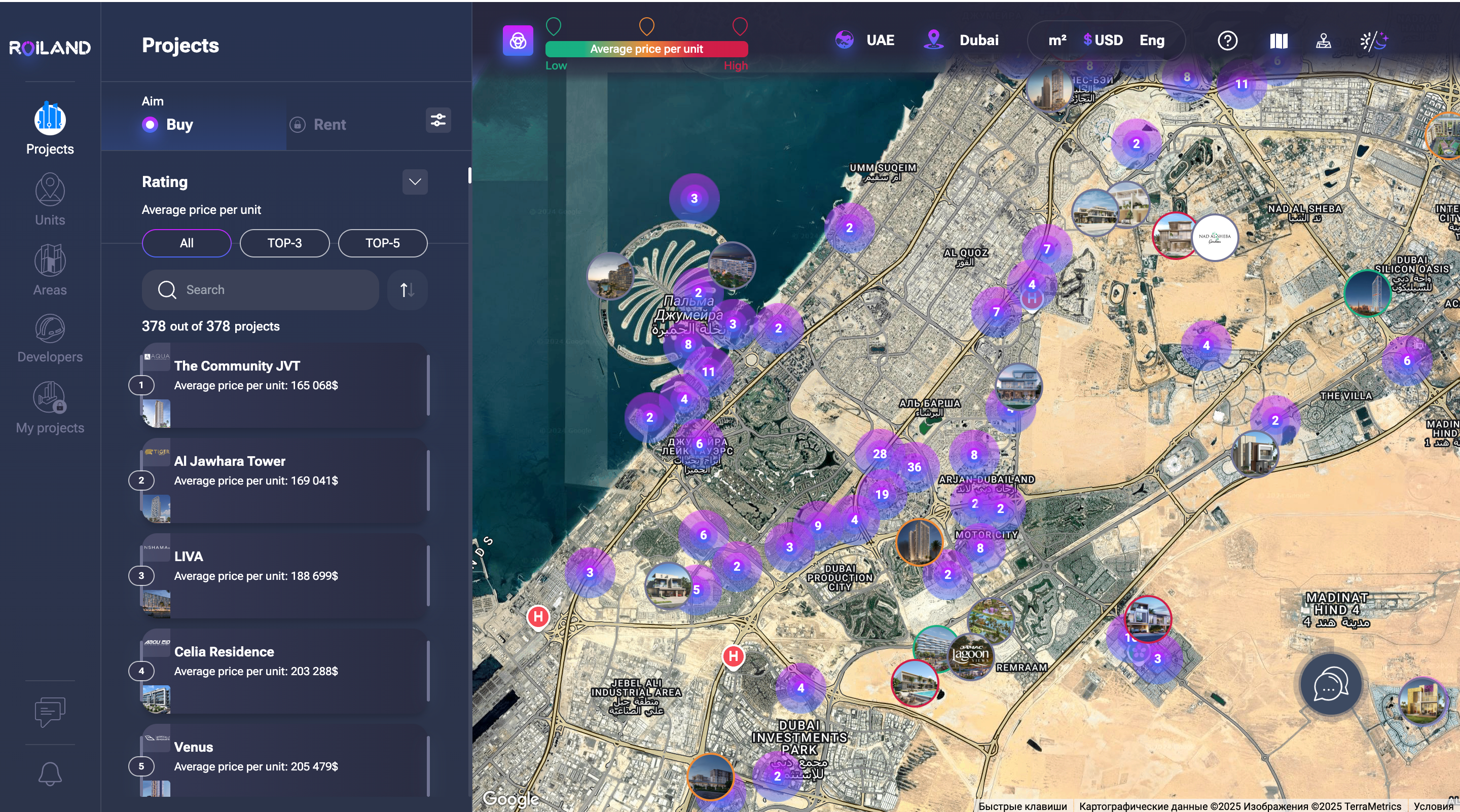Click rank number 1 badge

[141, 385]
